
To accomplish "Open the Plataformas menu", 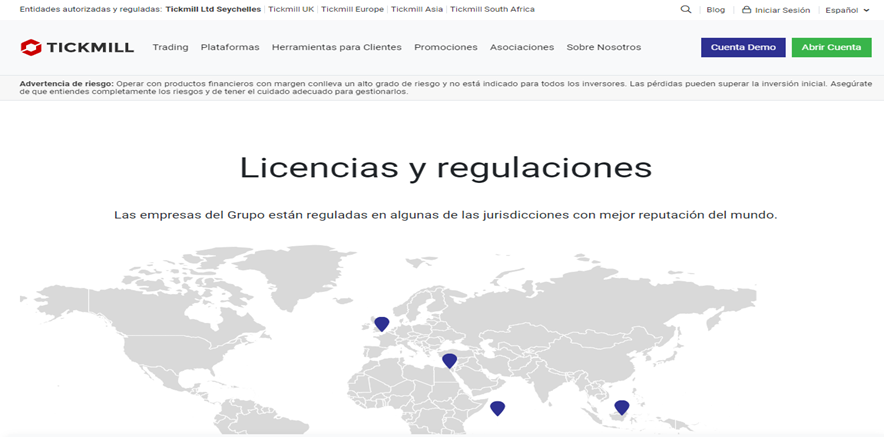I will [230, 47].
